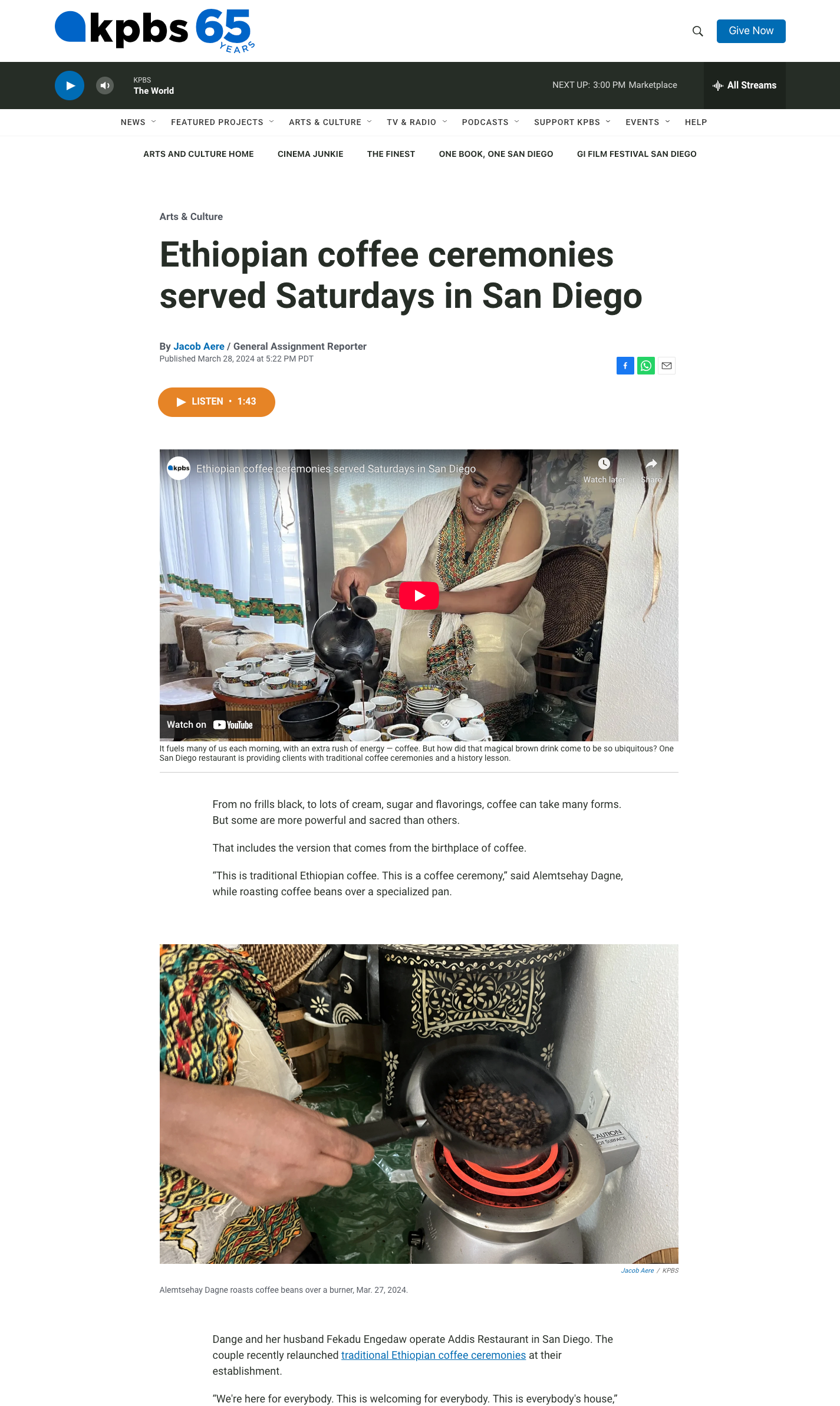
Task: Mute the live stream volume
Action: [x=105, y=86]
